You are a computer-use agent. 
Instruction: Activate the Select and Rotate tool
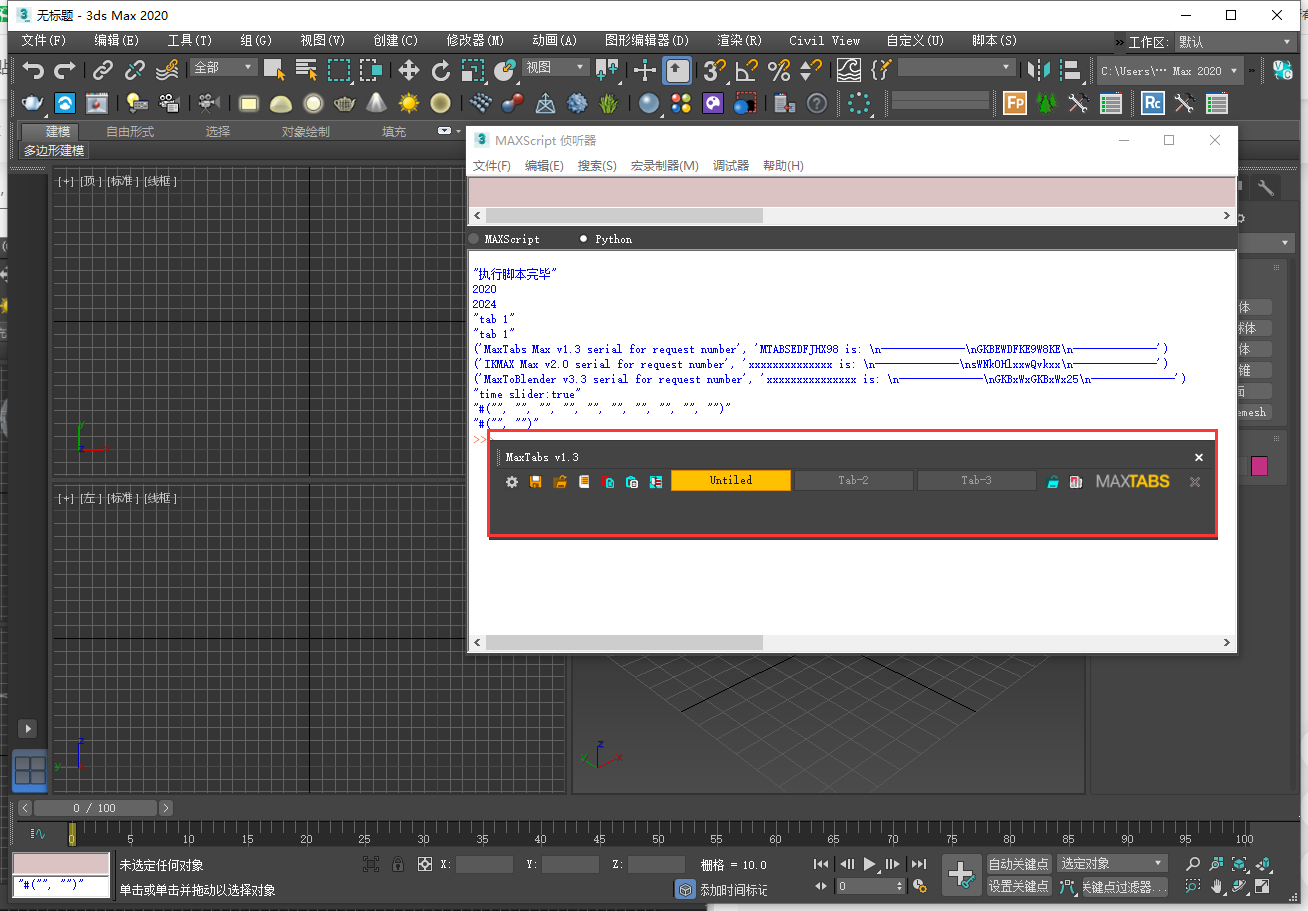click(441, 69)
